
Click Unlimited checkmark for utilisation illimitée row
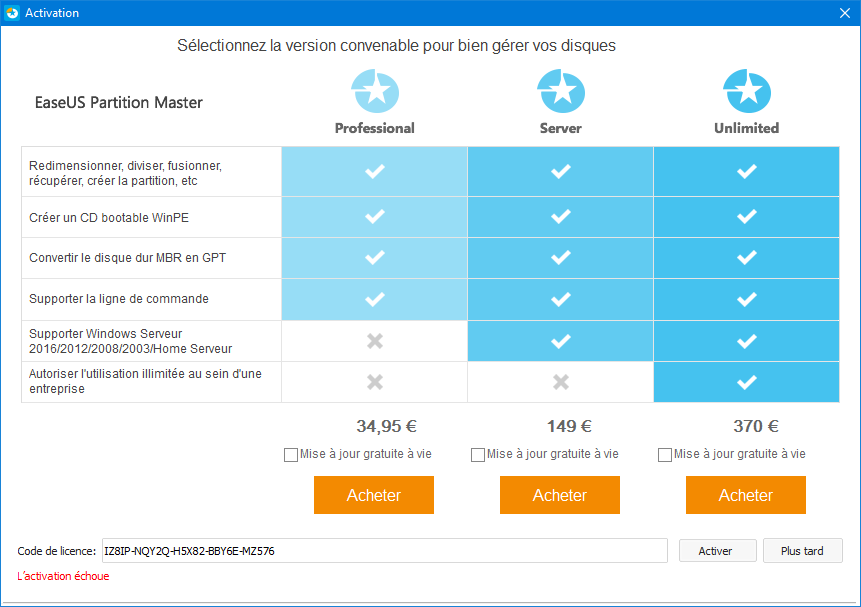pyautogui.click(x=747, y=382)
